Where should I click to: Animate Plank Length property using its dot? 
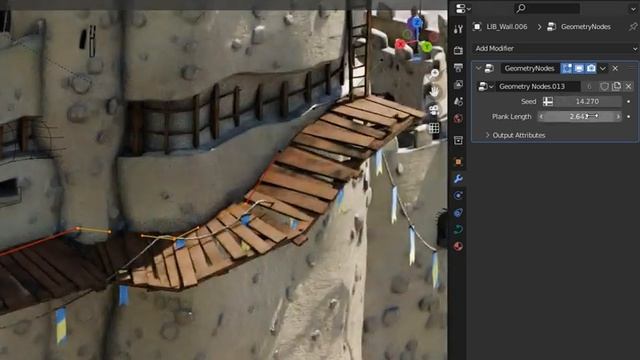tap(629, 117)
